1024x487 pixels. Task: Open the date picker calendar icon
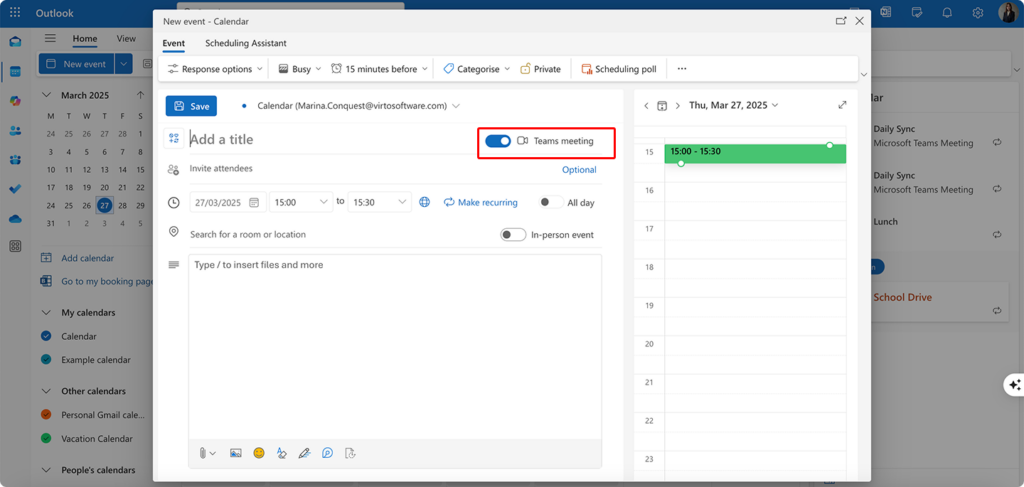pyautogui.click(x=254, y=202)
